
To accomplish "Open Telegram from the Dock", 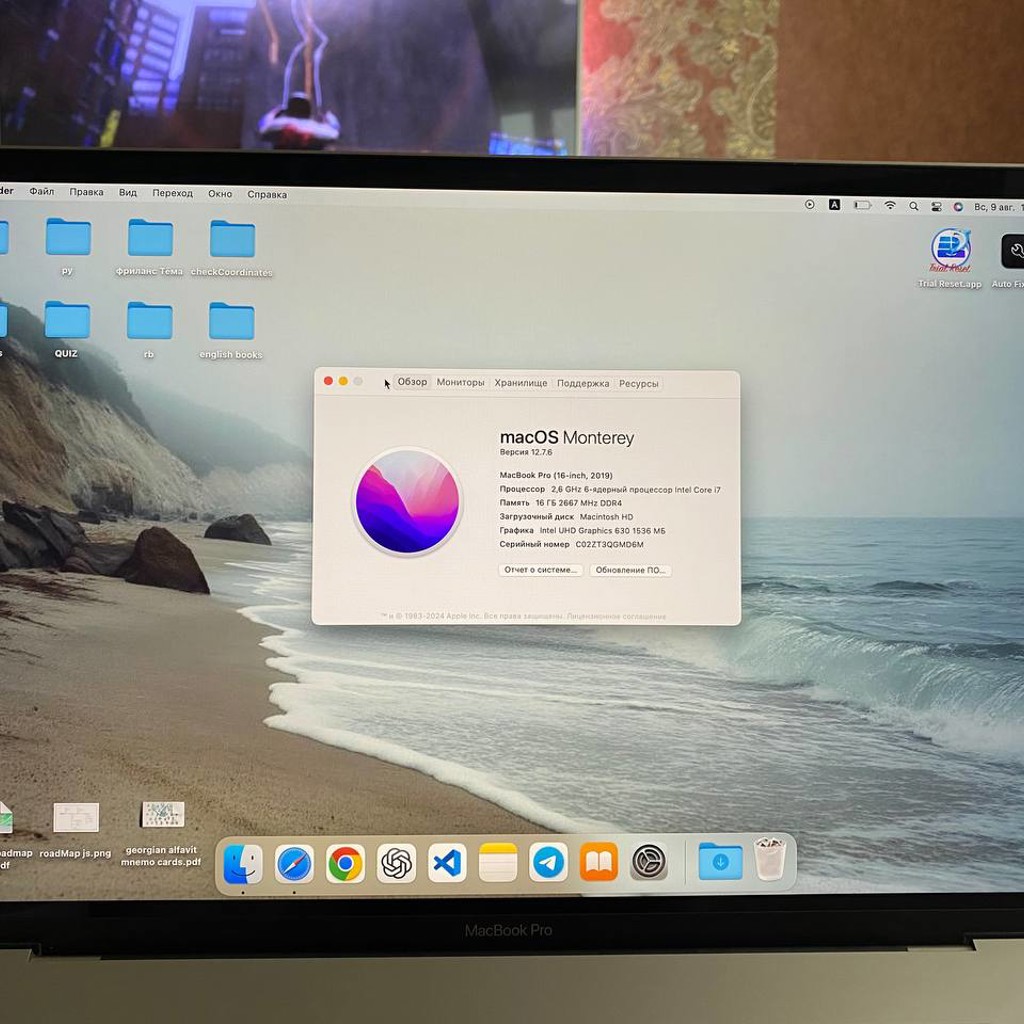I will point(548,862).
